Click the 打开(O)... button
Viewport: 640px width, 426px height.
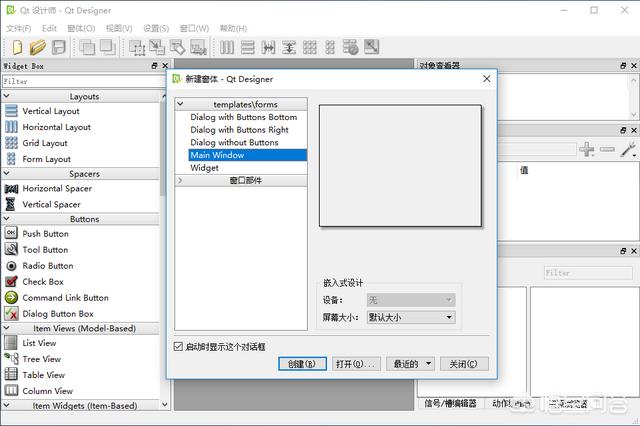tap(356, 364)
